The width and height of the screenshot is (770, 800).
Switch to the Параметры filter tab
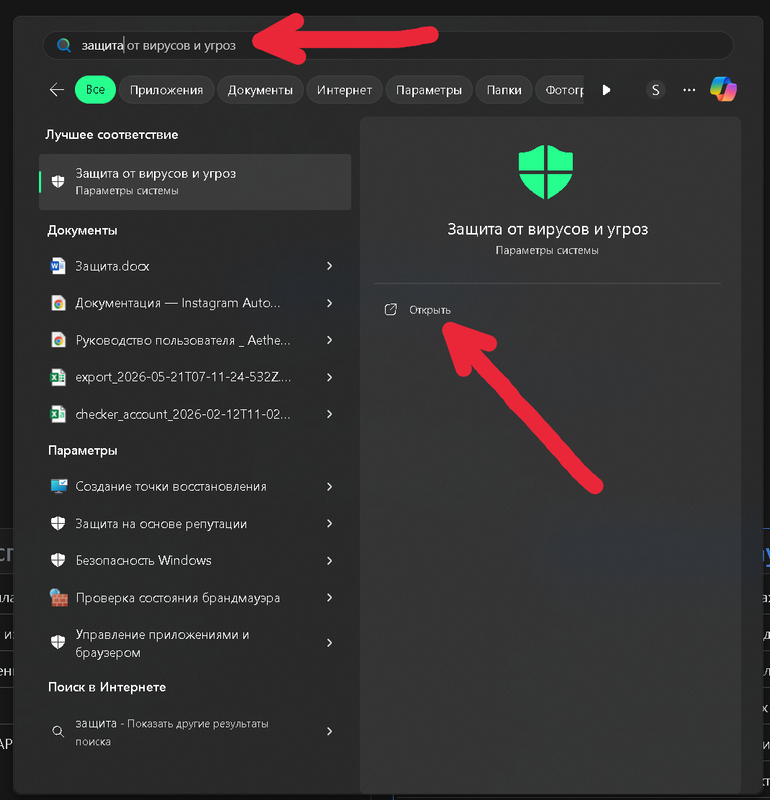[x=429, y=90]
